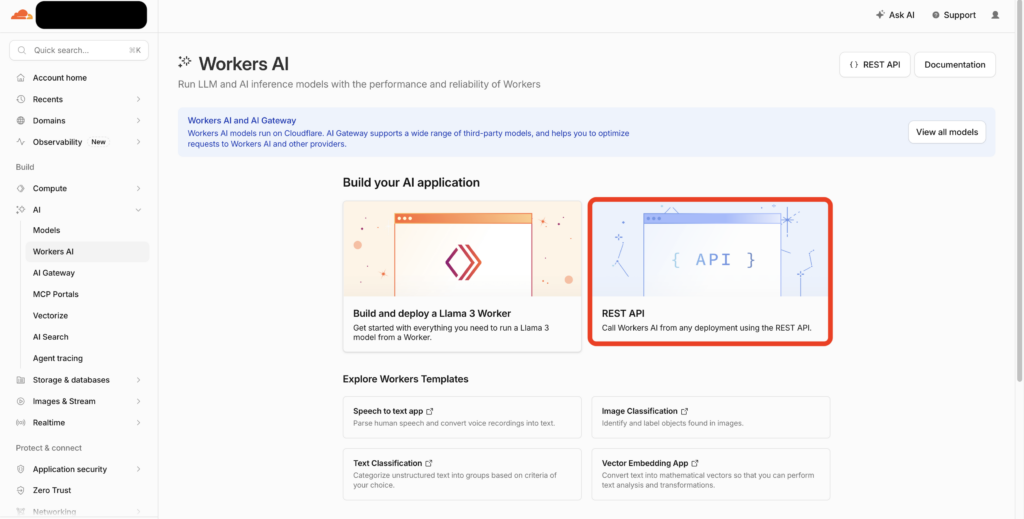Collapse the AI section chevron

(x=138, y=210)
